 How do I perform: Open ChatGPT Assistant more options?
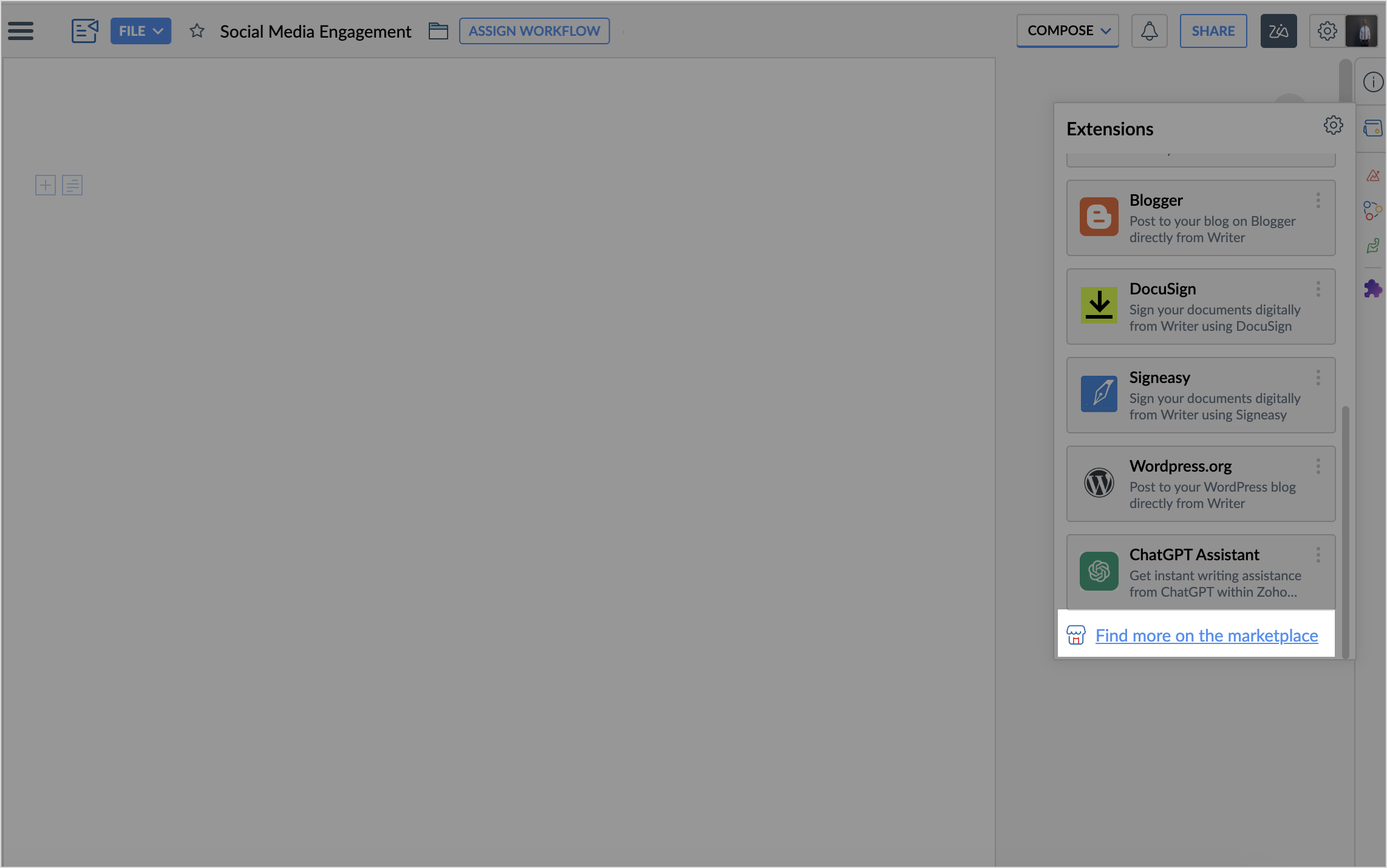coord(1318,555)
